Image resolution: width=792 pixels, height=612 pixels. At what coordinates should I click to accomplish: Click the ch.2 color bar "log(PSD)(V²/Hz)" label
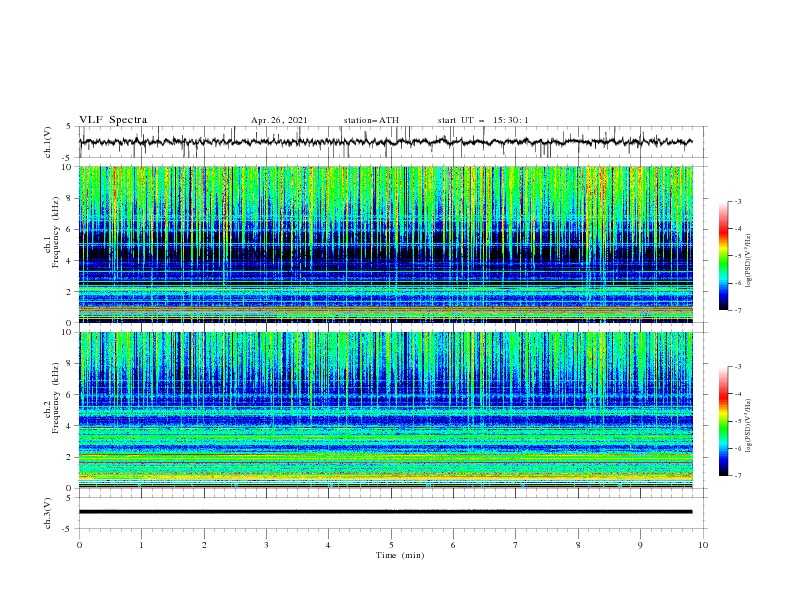[x=749, y=425]
